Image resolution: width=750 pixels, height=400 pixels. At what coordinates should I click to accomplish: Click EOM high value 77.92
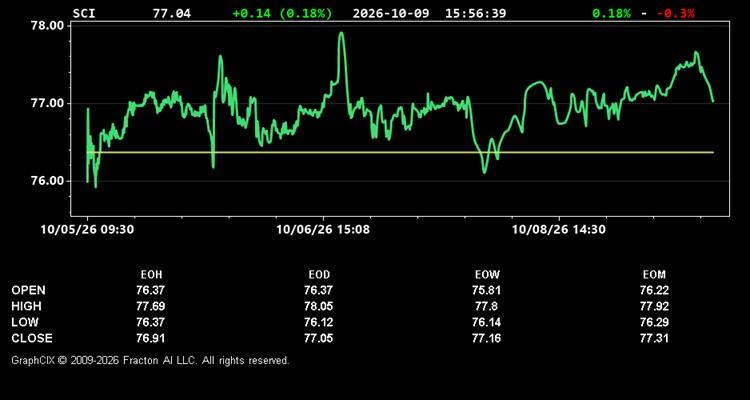pyautogui.click(x=654, y=306)
